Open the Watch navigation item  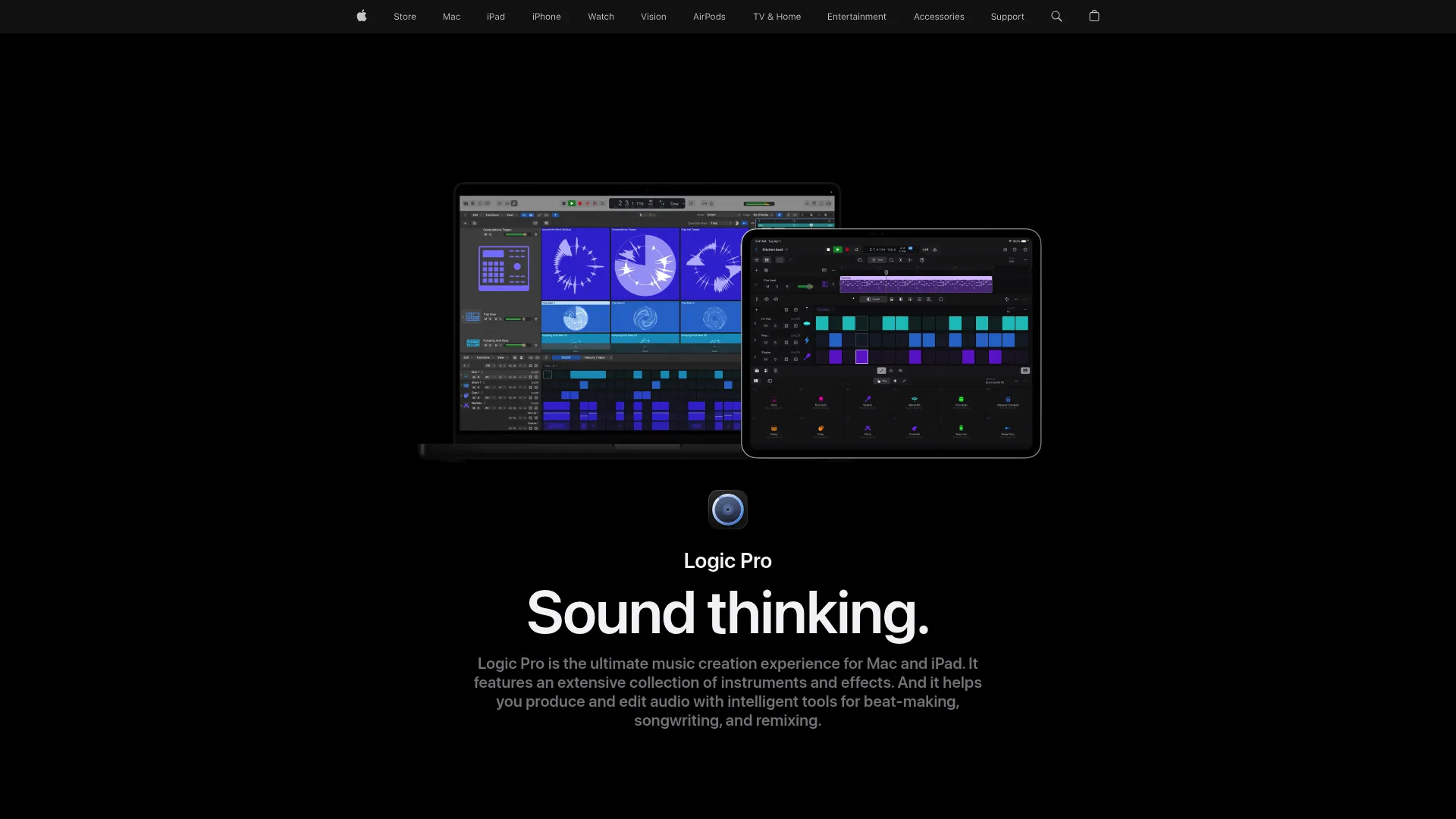[x=601, y=17]
